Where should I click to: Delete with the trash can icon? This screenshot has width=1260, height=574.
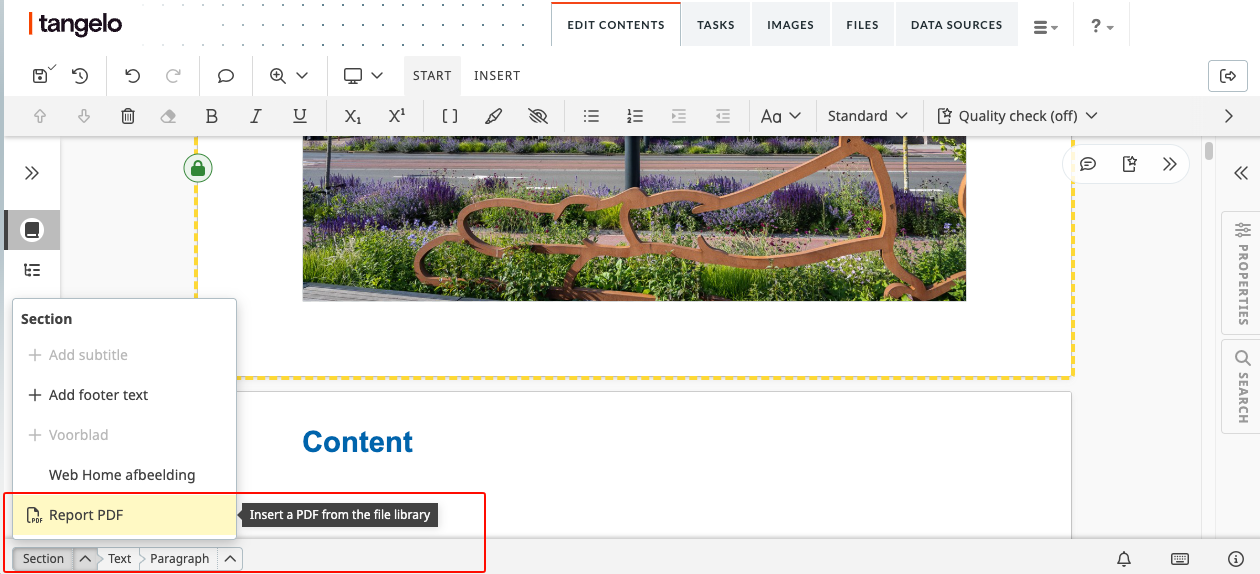[x=128, y=116]
